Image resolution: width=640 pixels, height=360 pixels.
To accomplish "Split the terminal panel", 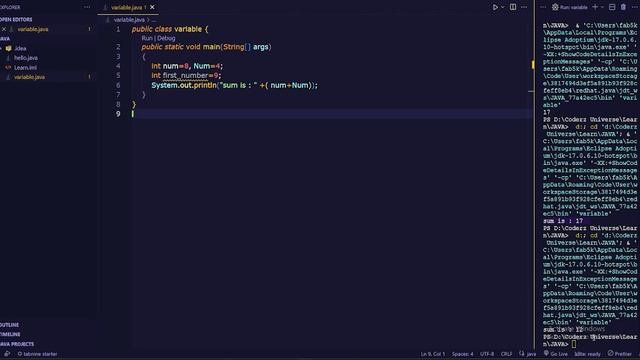I will (x=612, y=7).
